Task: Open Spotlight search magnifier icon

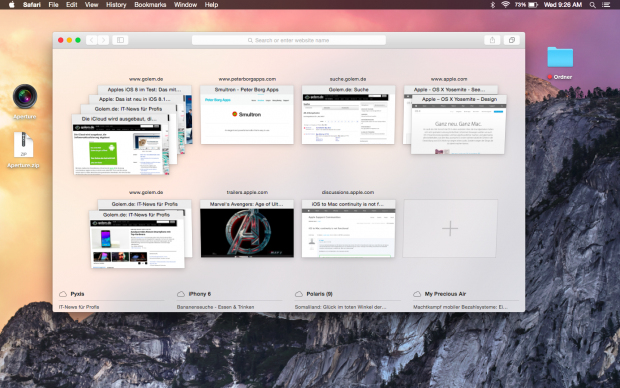Action: tap(592, 5)
